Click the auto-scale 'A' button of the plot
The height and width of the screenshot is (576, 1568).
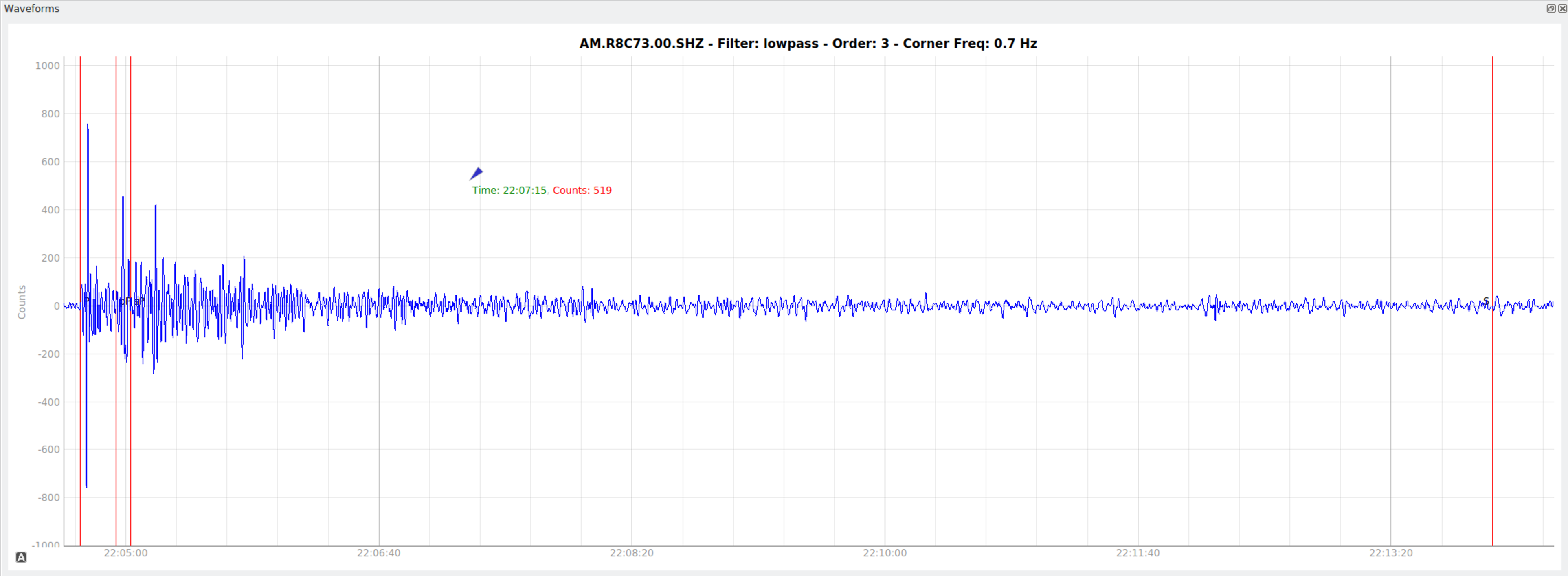coord(21,557)
